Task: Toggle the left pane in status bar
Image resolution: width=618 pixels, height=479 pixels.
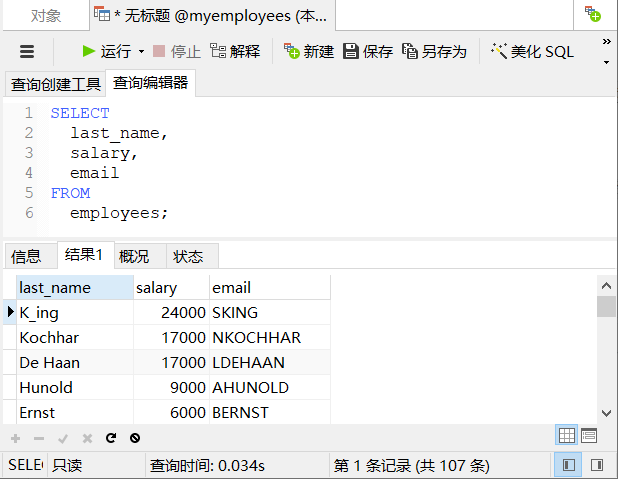Action: (x=568, y=465)
